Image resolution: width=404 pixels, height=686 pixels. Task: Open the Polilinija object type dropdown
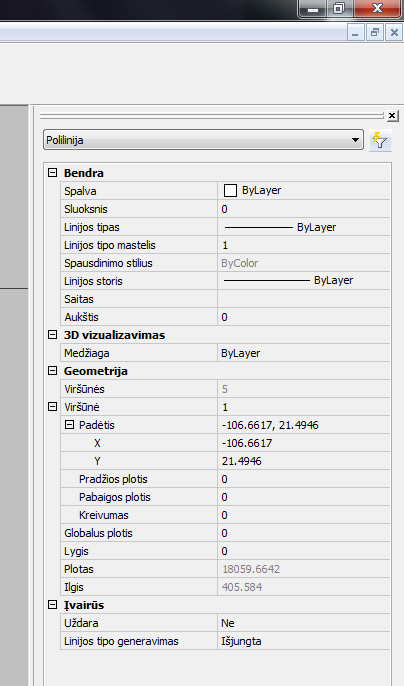[x=203, y=140]
